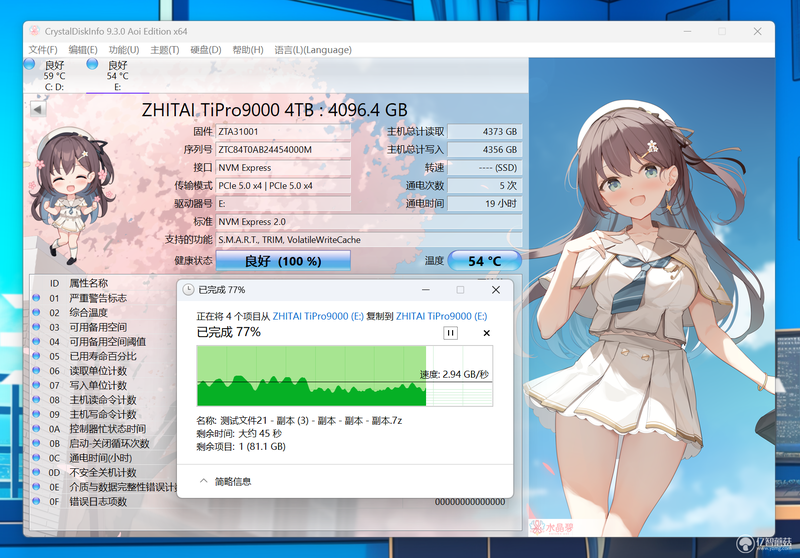Click the status dot for 05 已用寿命百分比
800x558 pixels.
36,356
